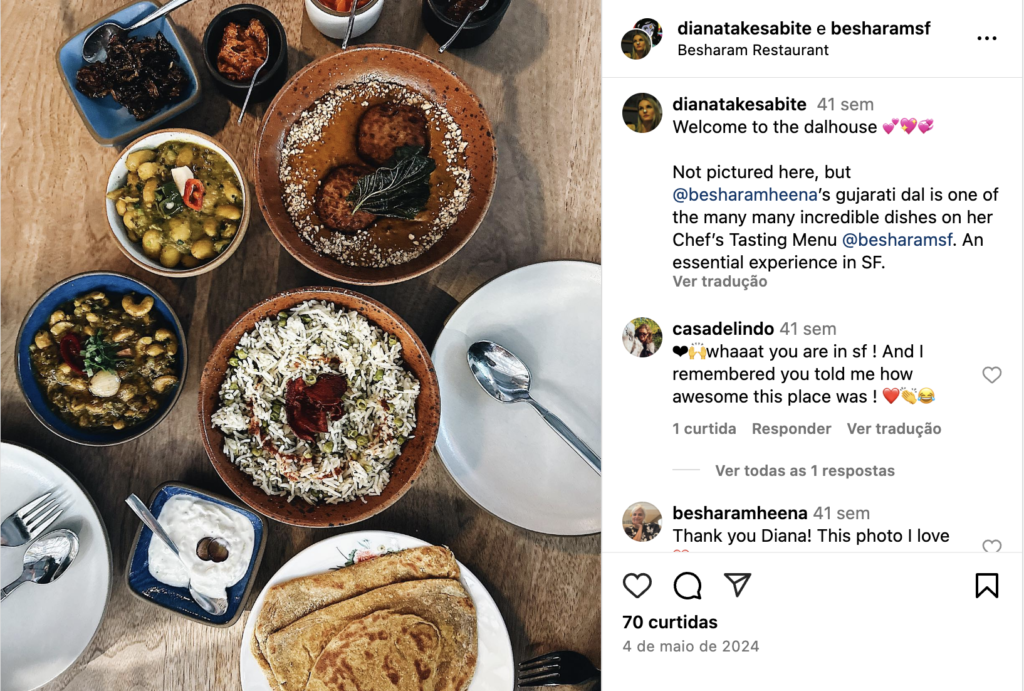Screen dimensions: 1024x691
Task: Open casadelindo's profile picture
Action: 642,337
